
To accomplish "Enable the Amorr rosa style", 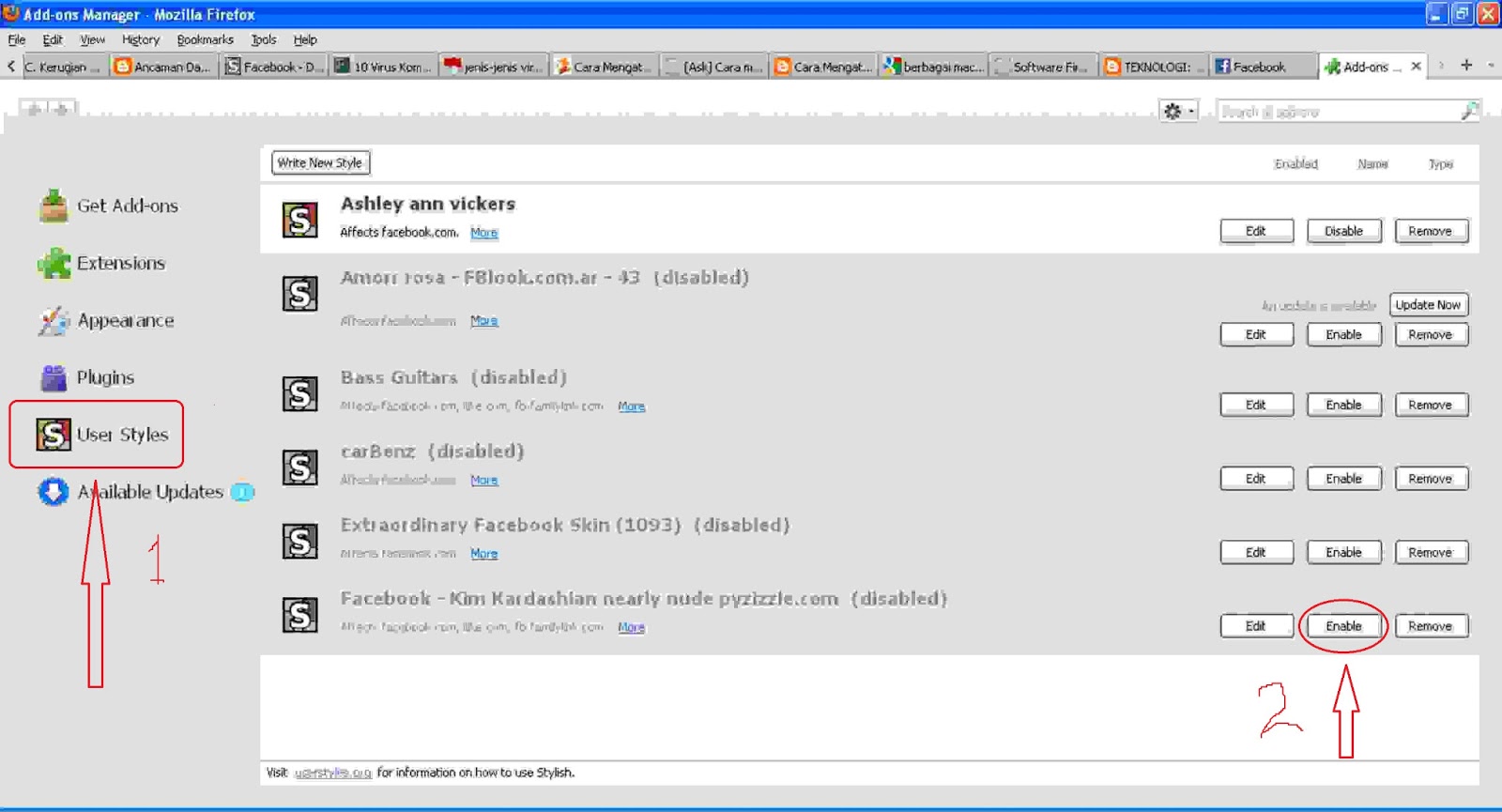I will tap(1343, 334).
